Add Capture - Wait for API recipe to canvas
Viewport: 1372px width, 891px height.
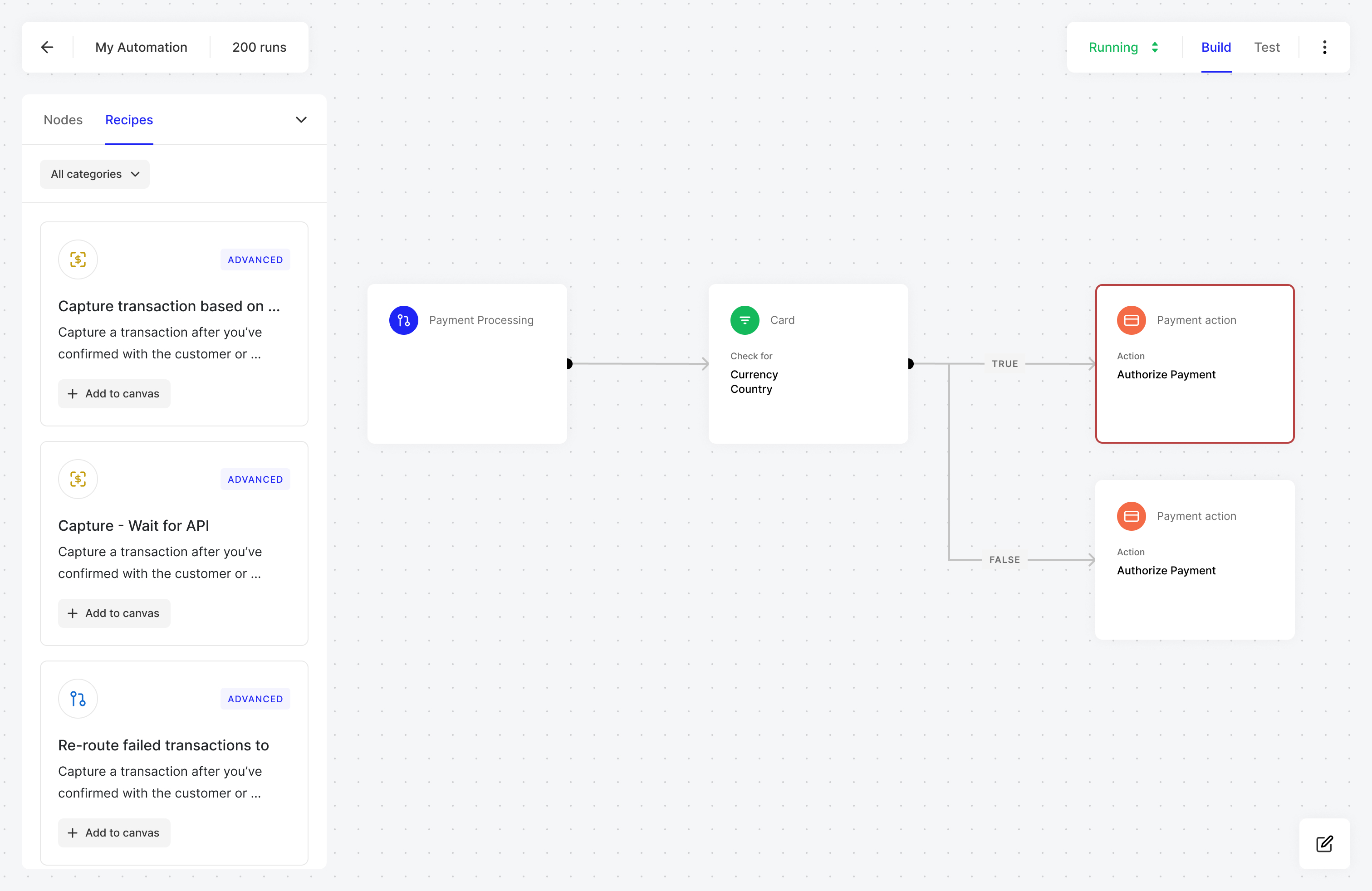(114, 613)
